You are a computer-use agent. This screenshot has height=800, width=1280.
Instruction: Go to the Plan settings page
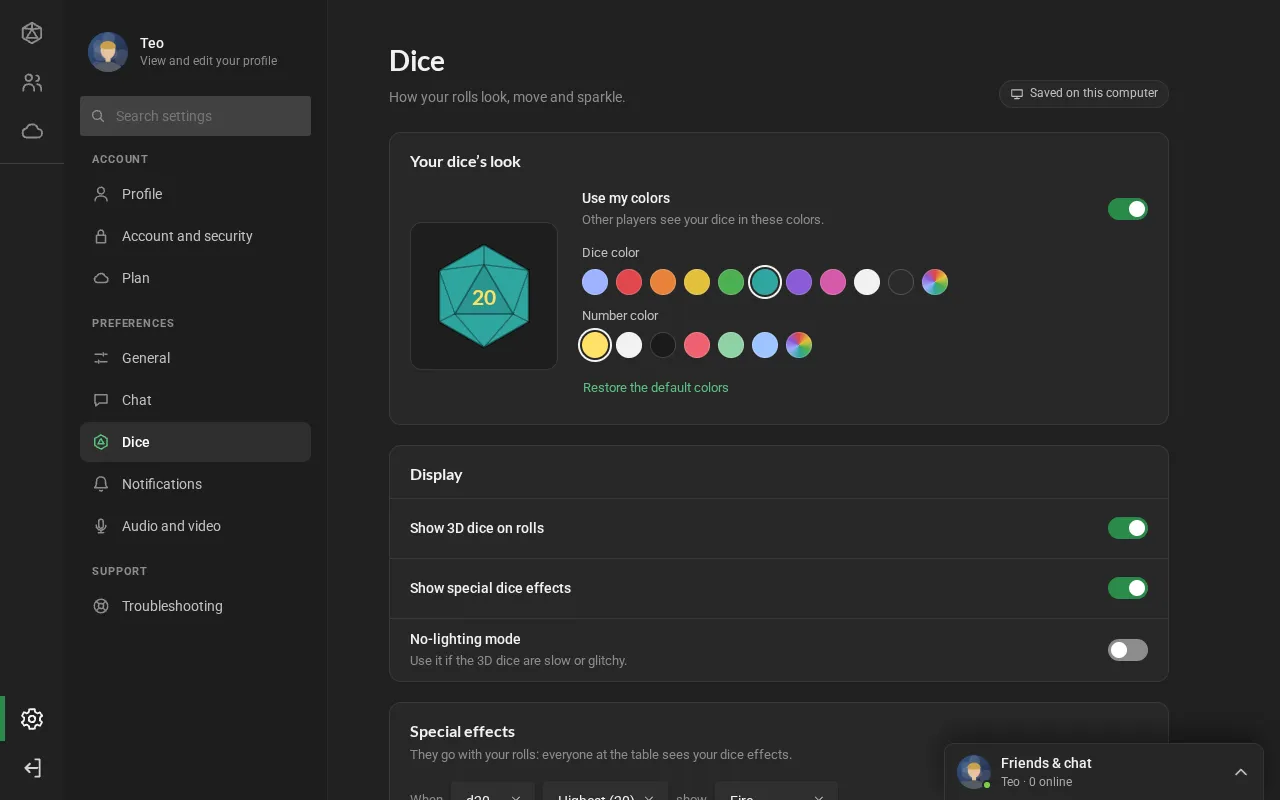[x=195, y=278]
